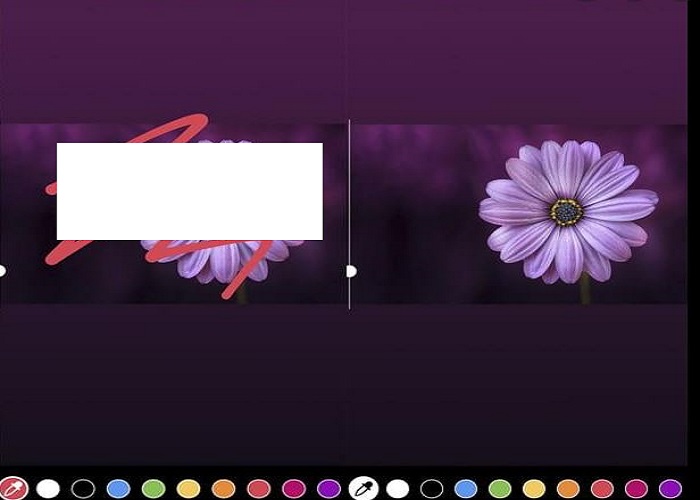Choose the orange swatch in the right screen

pyautogui.click(x=568, y=489)
